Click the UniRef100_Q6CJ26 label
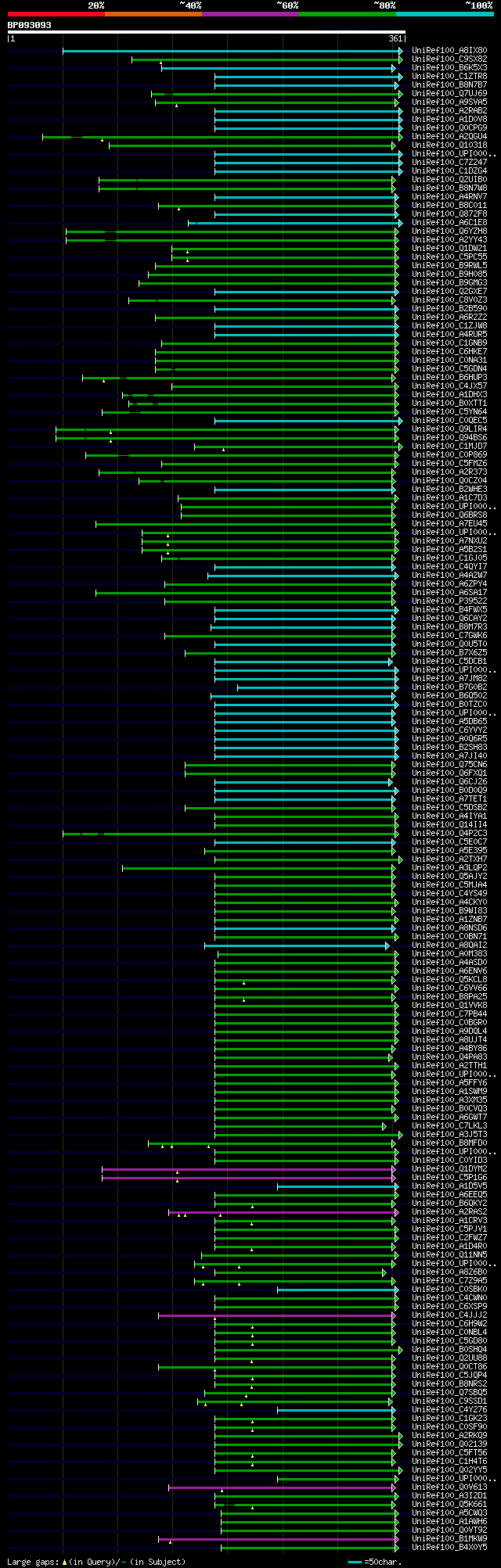 click(449, 782)
